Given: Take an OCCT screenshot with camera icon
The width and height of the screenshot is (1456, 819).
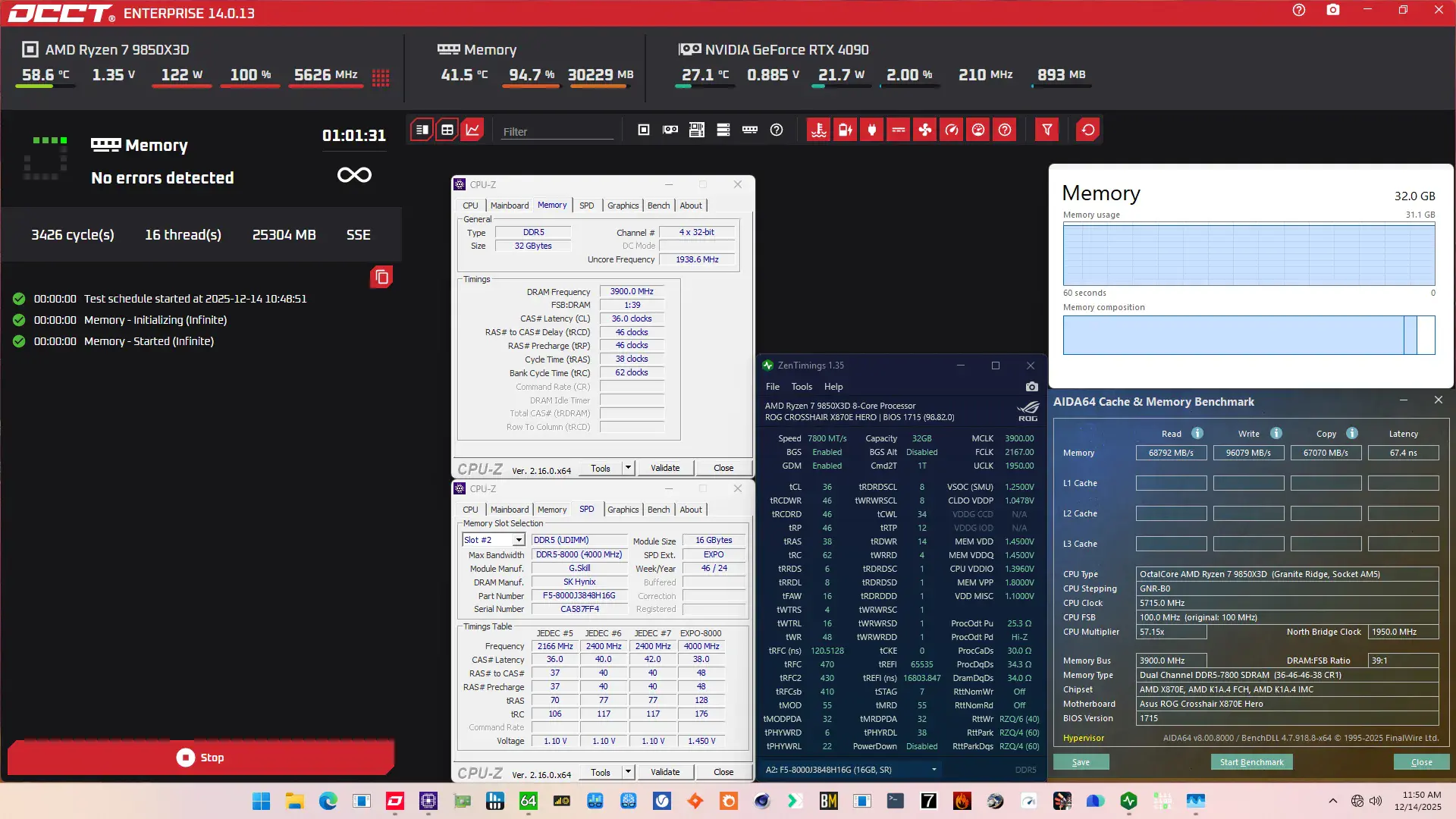Looking at the screenshot, I should (x=1332, y=10).
